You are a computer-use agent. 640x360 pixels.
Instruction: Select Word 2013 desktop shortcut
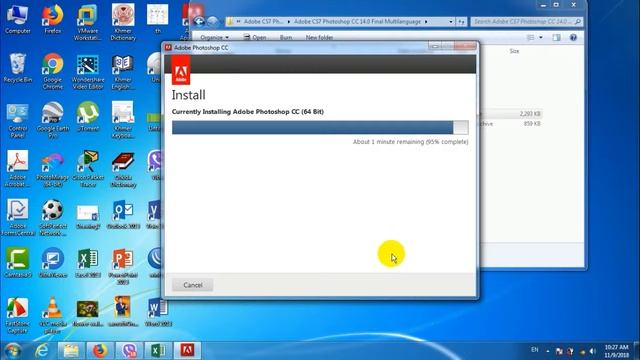(x=158, y=312)
